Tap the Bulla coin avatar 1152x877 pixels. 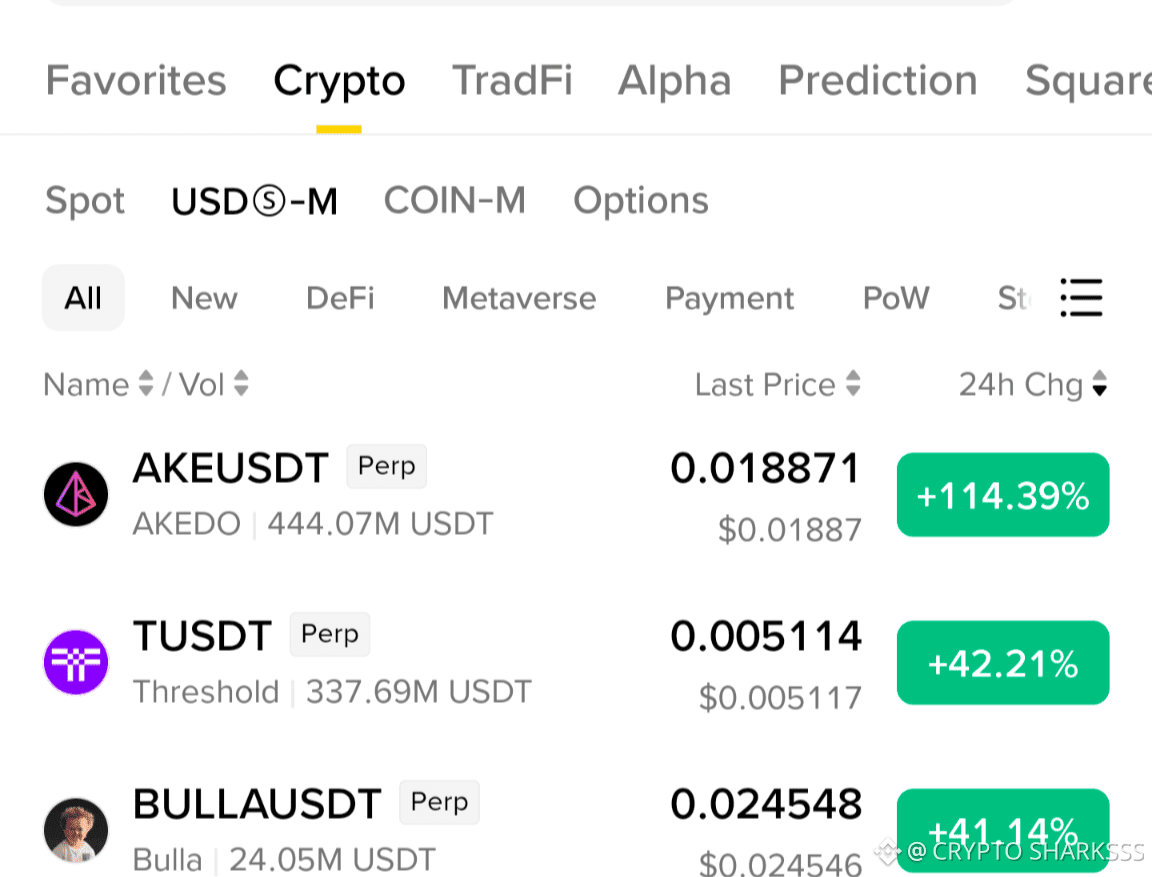(x=76, y=830)
